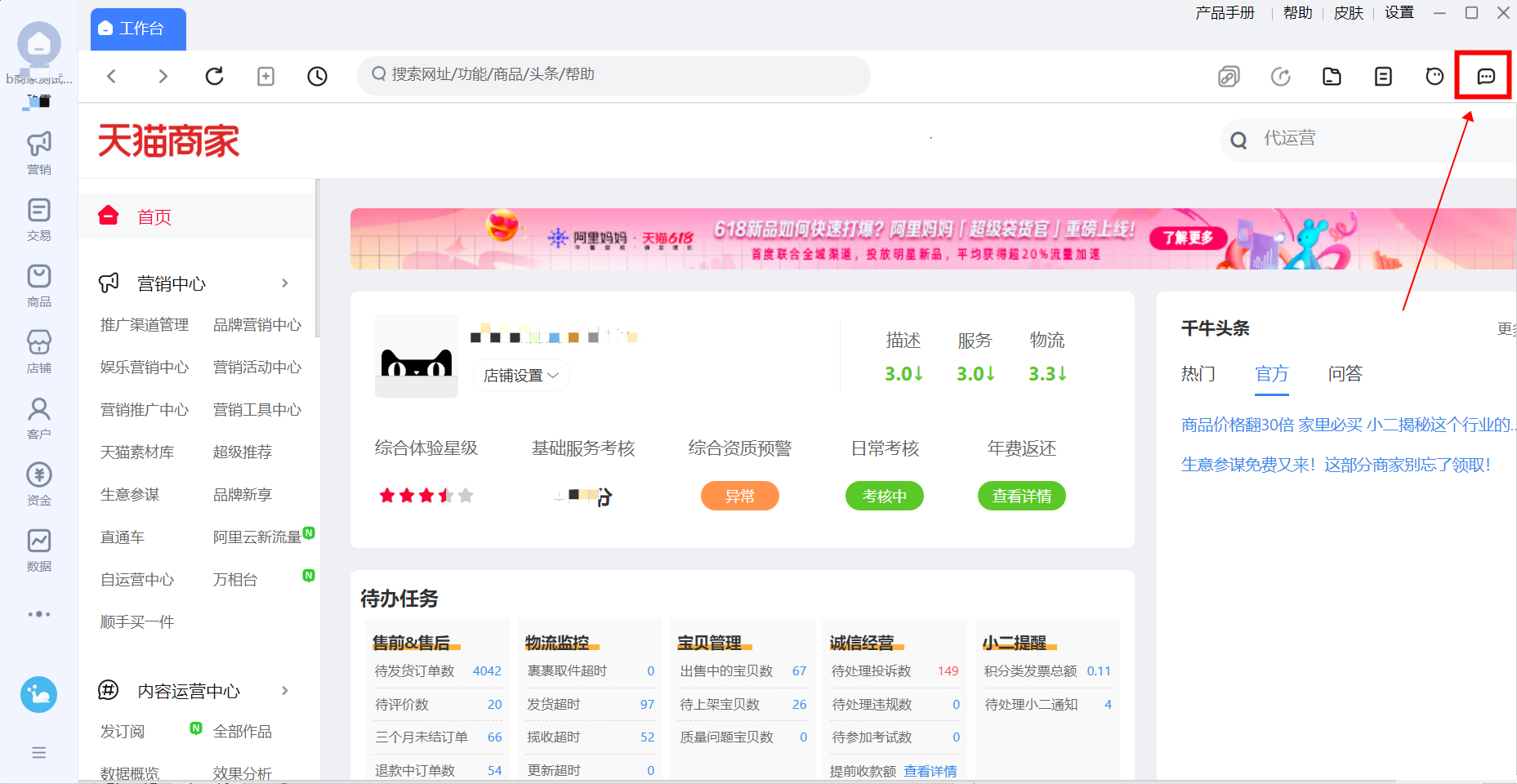
Task: Open the 资金 sidebar icon
Action: (x=39, y=483)
